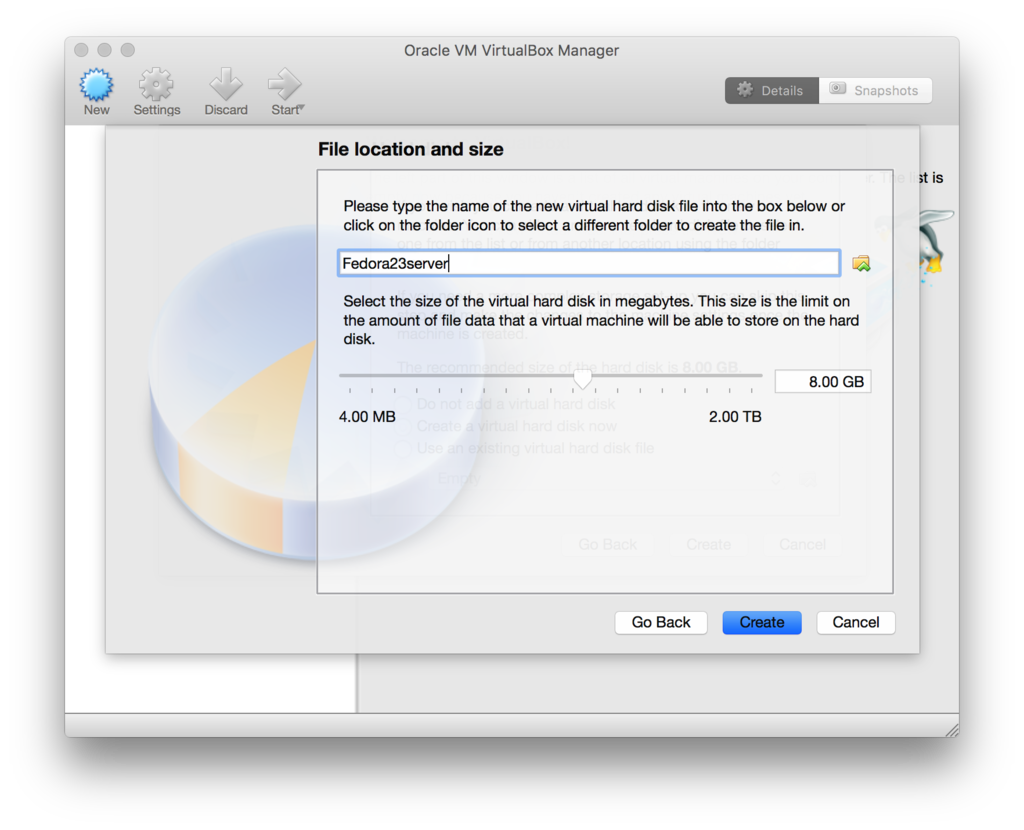1024x830 pixels.
Task: Open the Start button's small dropdown arrow
Action: coord(302,107)
